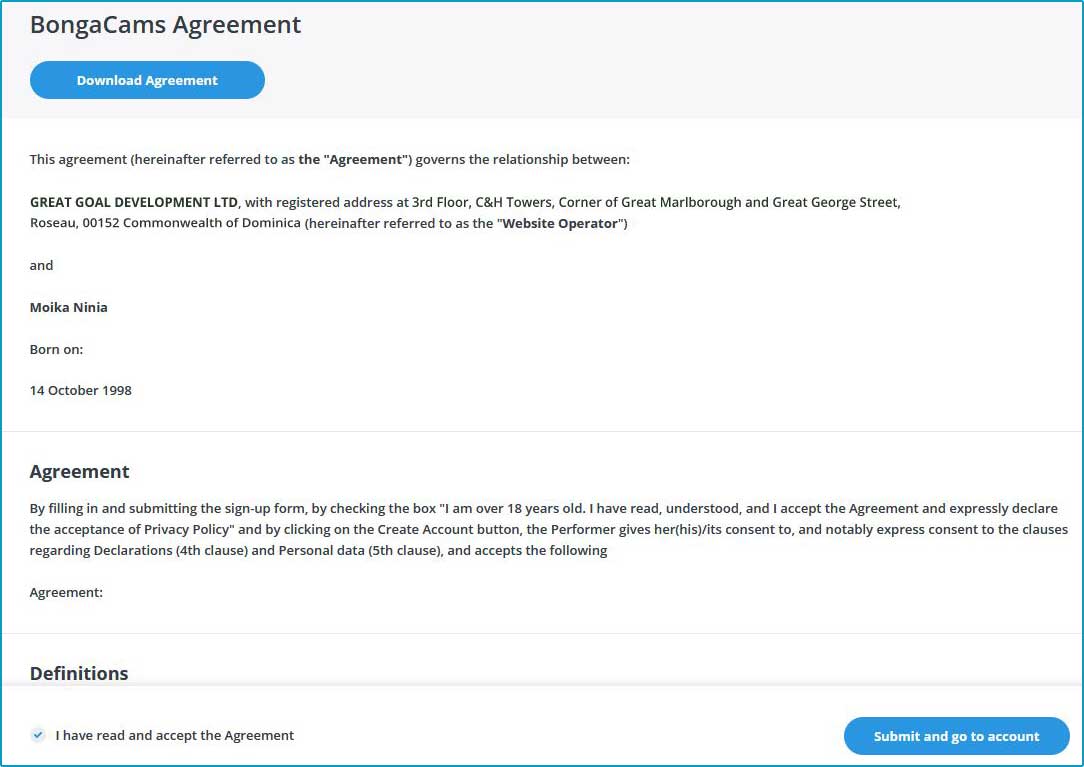Uncheck the 'I have read and accept the Agreement' checkbox
The image size is (1084, 767).
[x=38, y=735]
